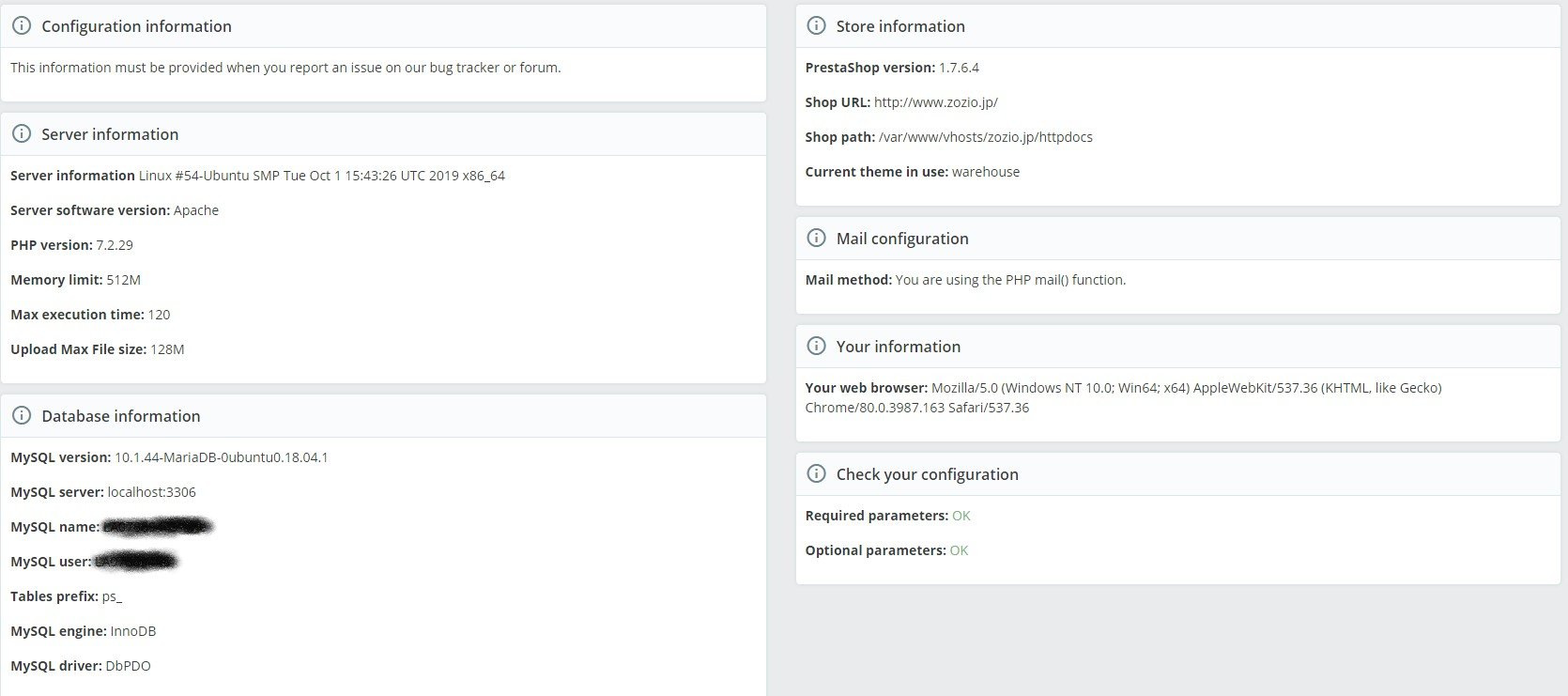Click the MySQL server localhost:3306 value

pyautogui.click(x=151, y=492)
